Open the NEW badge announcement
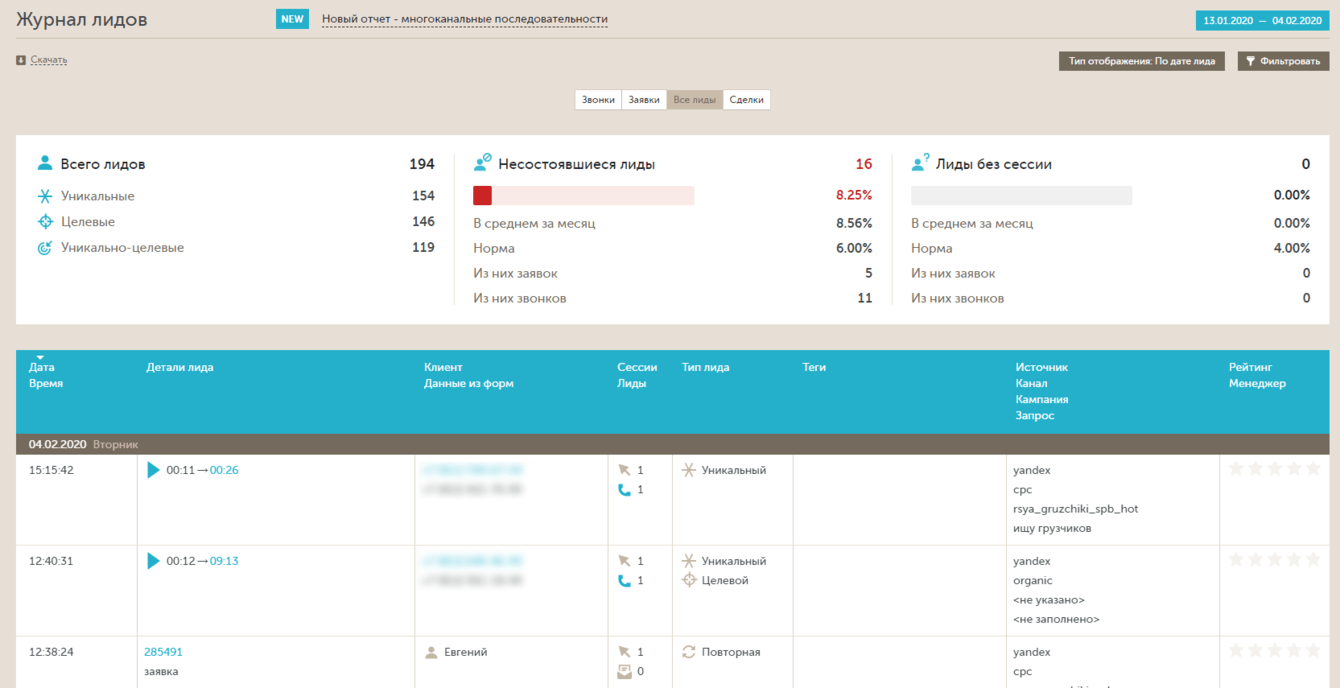Image resolution: width=1340 pixels, height=688 pixels. 293,19
